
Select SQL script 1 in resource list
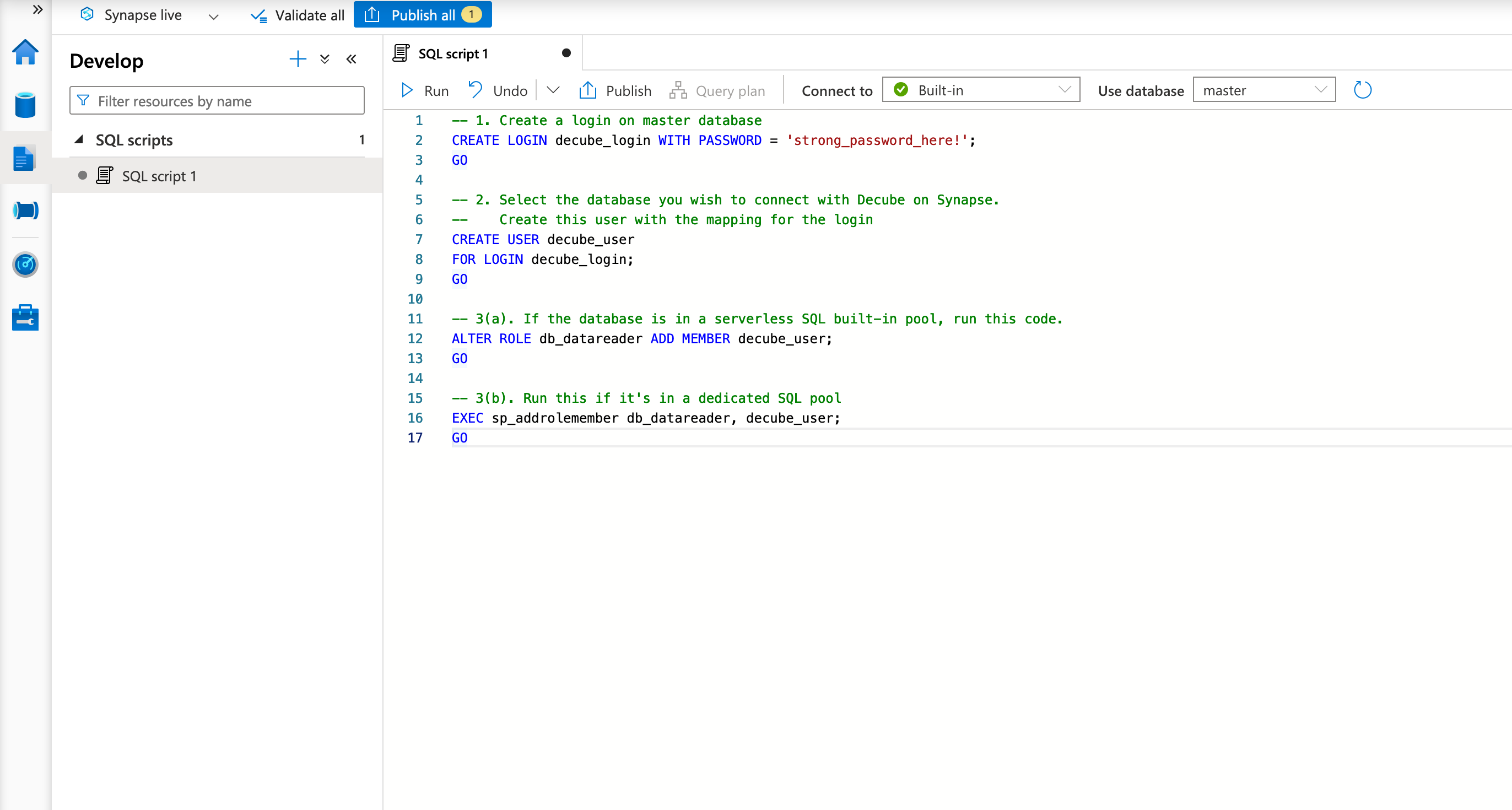[159, 176]
